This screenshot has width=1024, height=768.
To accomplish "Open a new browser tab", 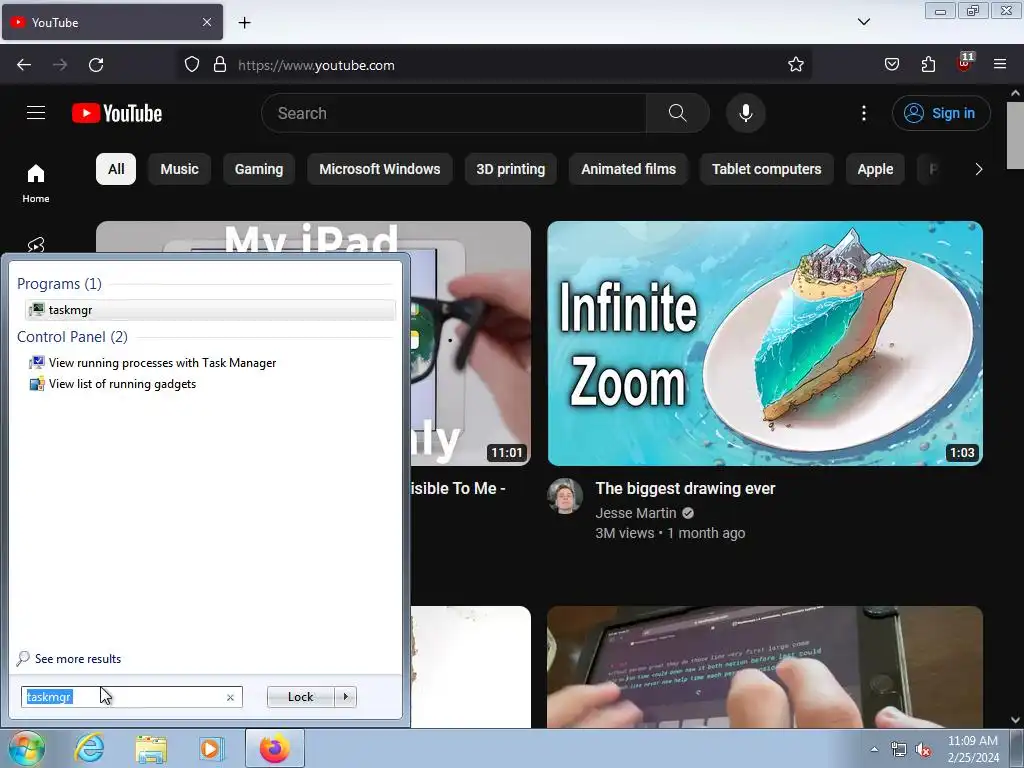I will [x=244, y=22].
